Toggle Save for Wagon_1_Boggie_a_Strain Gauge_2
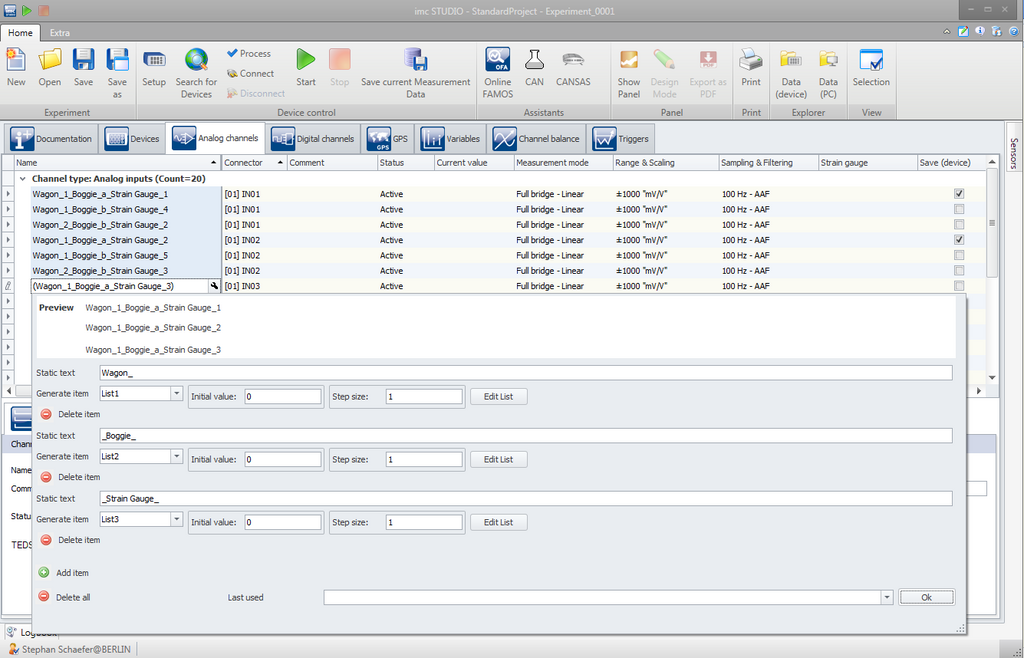 point(959,240)
